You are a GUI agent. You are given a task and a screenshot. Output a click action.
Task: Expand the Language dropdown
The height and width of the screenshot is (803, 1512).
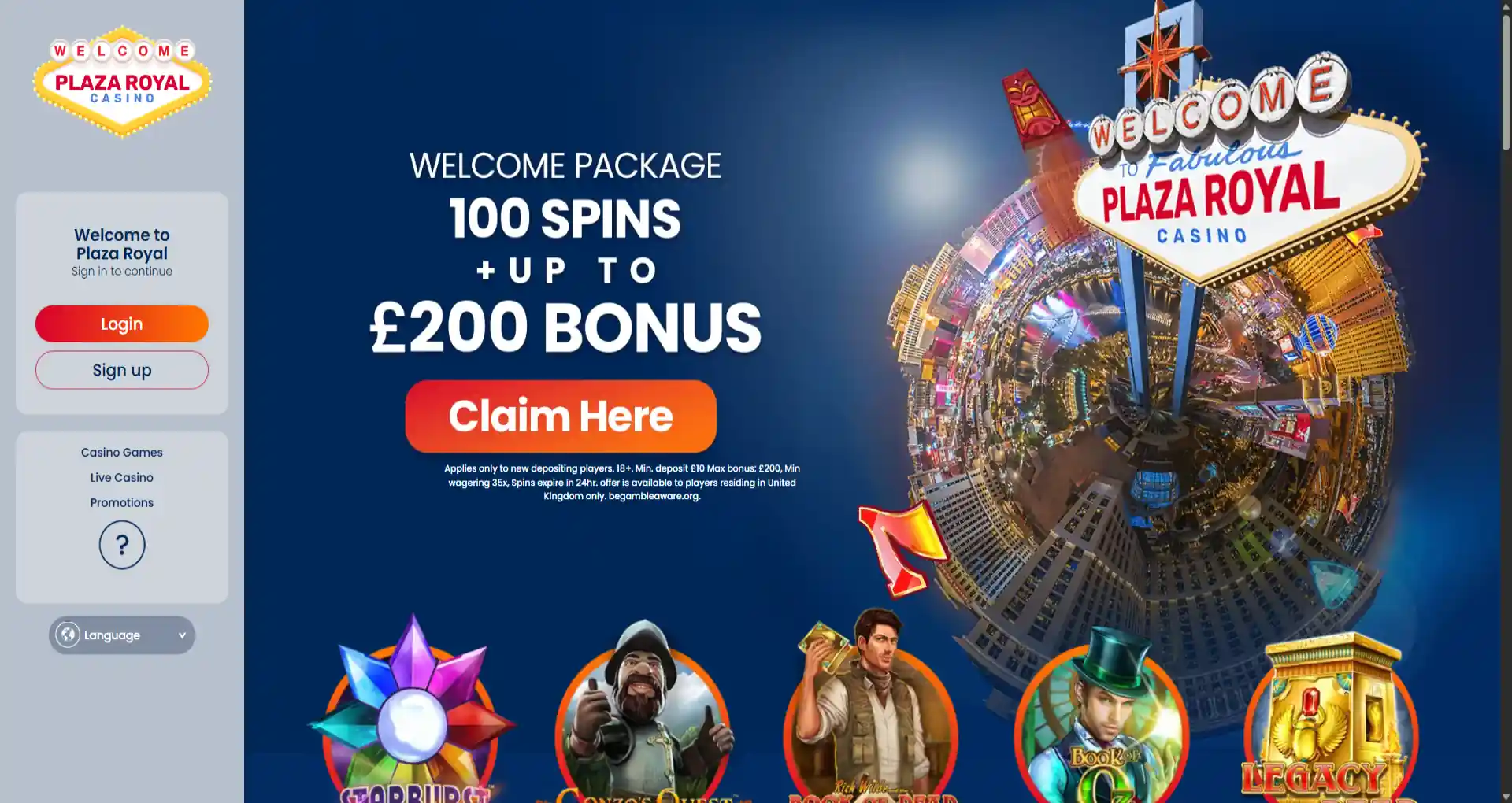(x=122, y=635)
